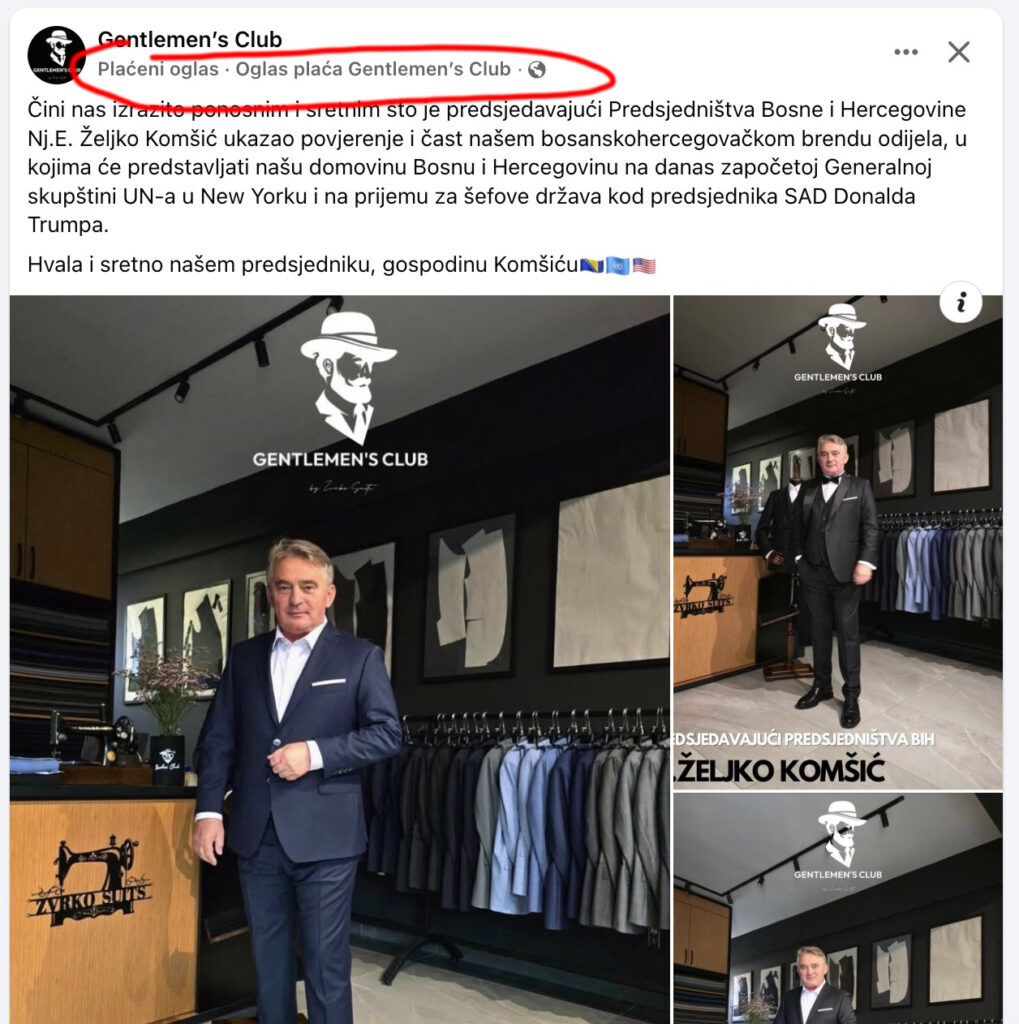This screenshot has width=1019, height=1024.
Task: Open the bottom-right partially visible photo
Action: pos(837,908)
